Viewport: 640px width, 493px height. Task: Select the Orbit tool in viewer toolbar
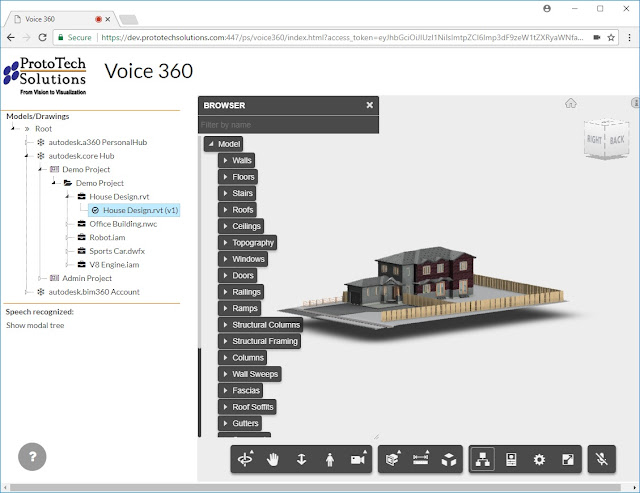pos(245,460)
